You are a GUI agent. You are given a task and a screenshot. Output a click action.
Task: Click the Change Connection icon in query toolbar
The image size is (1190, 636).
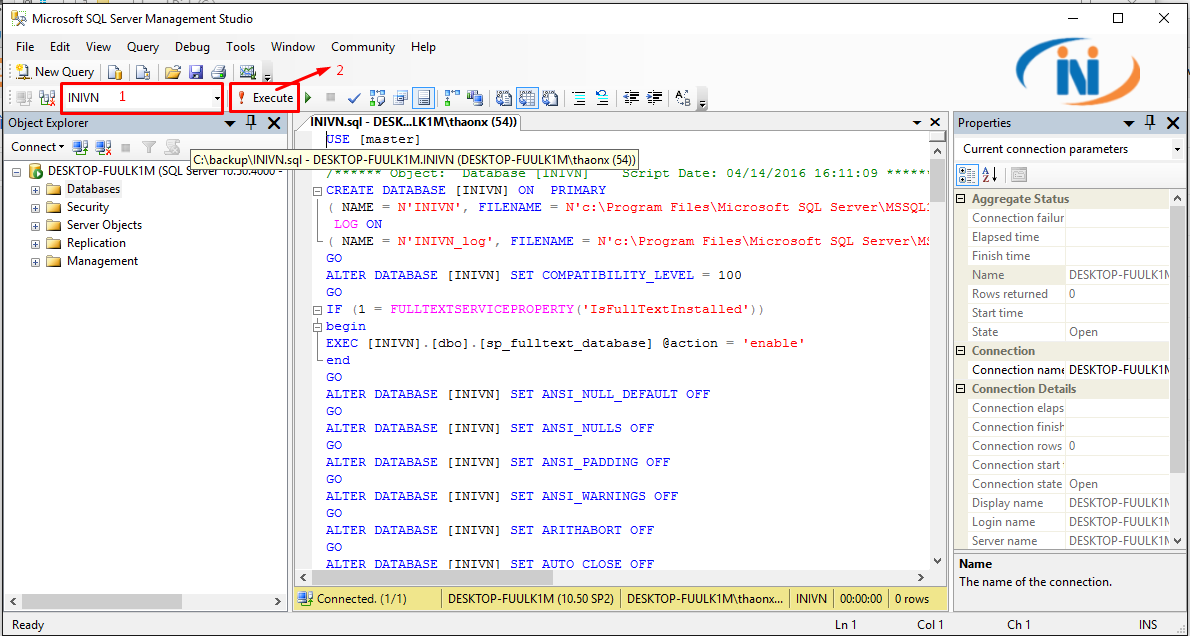47,98
